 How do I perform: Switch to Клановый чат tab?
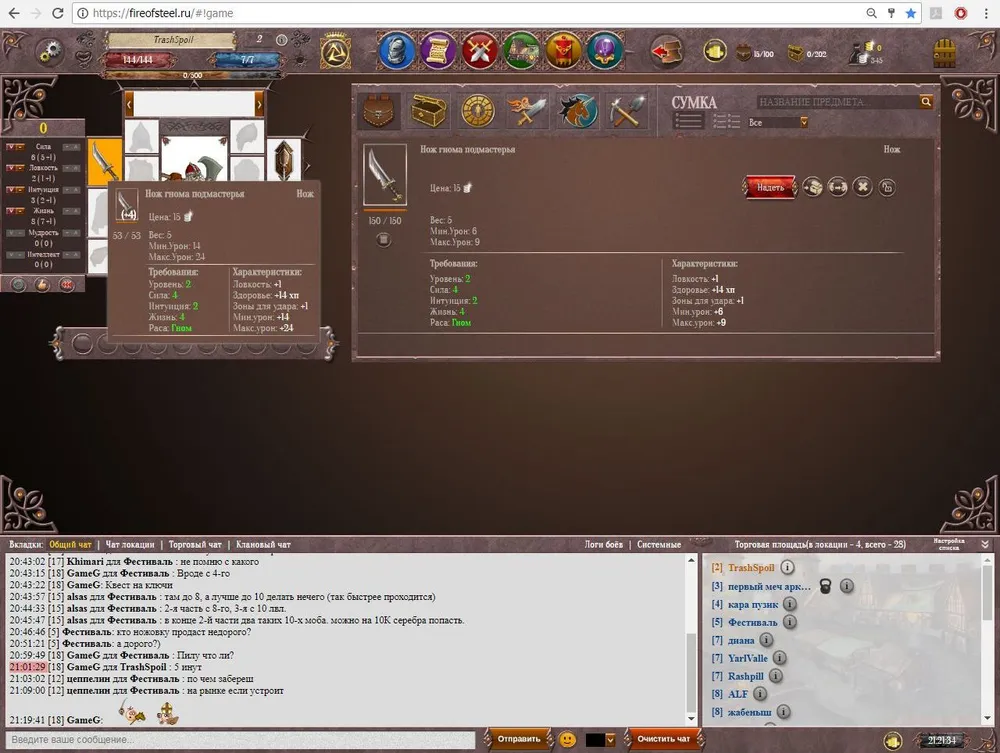point(263,545)
